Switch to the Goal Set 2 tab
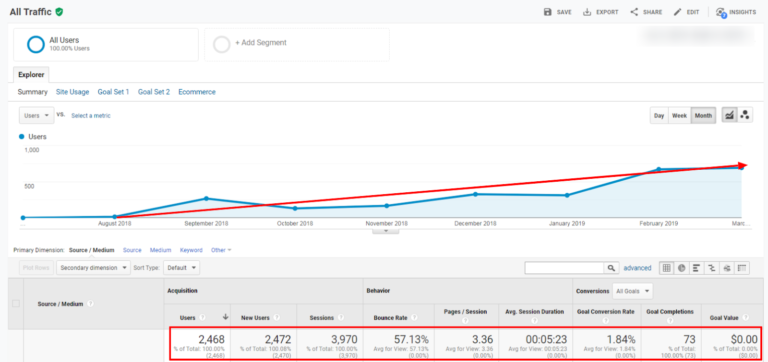Viewport: 768px width, 362px height. click(x=154, y=92)
